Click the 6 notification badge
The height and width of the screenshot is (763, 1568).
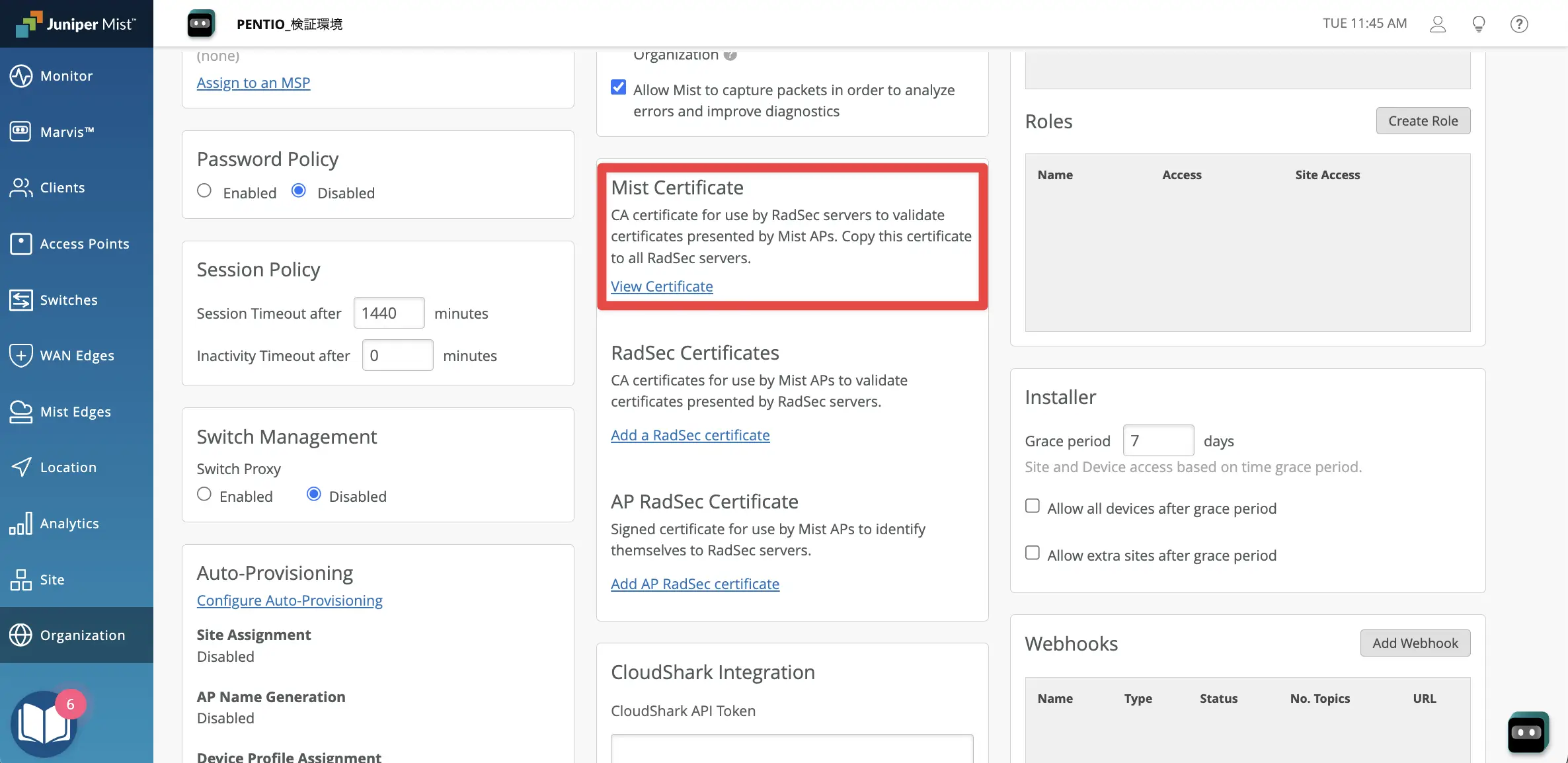click(70, 704)
